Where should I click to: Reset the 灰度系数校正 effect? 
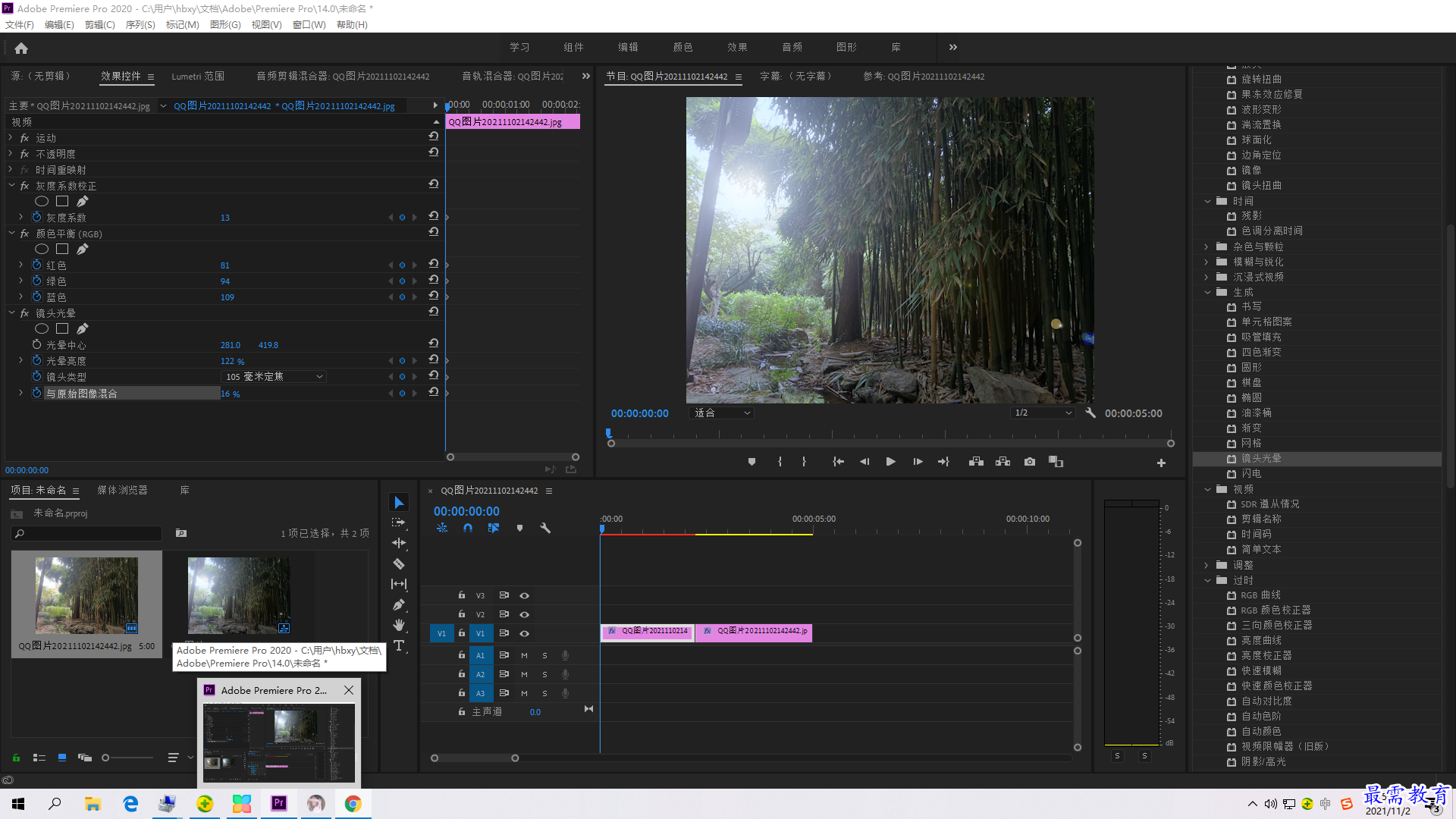click(x=434, y=184)
